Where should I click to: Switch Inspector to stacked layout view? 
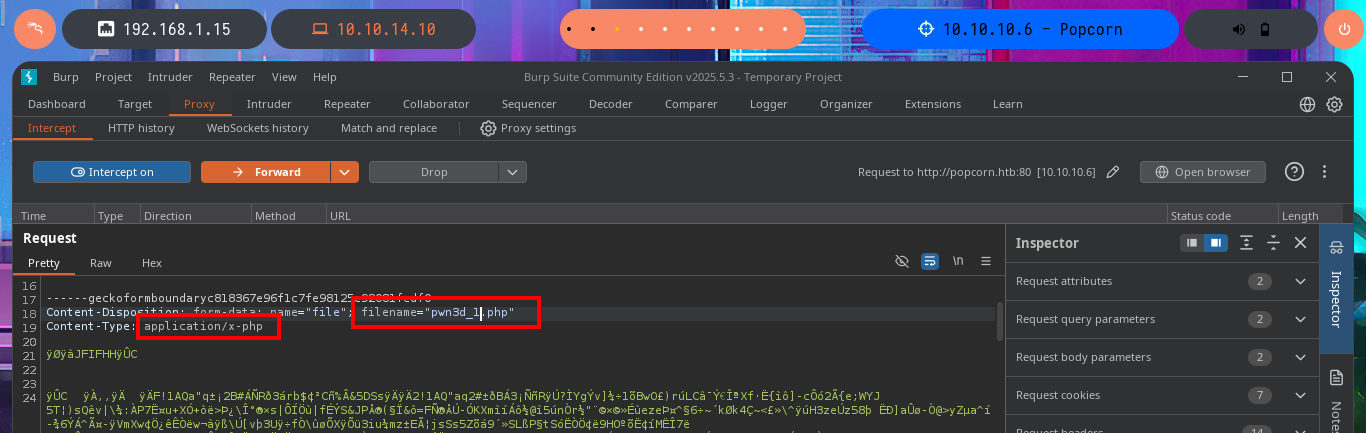coord(1191,243)
